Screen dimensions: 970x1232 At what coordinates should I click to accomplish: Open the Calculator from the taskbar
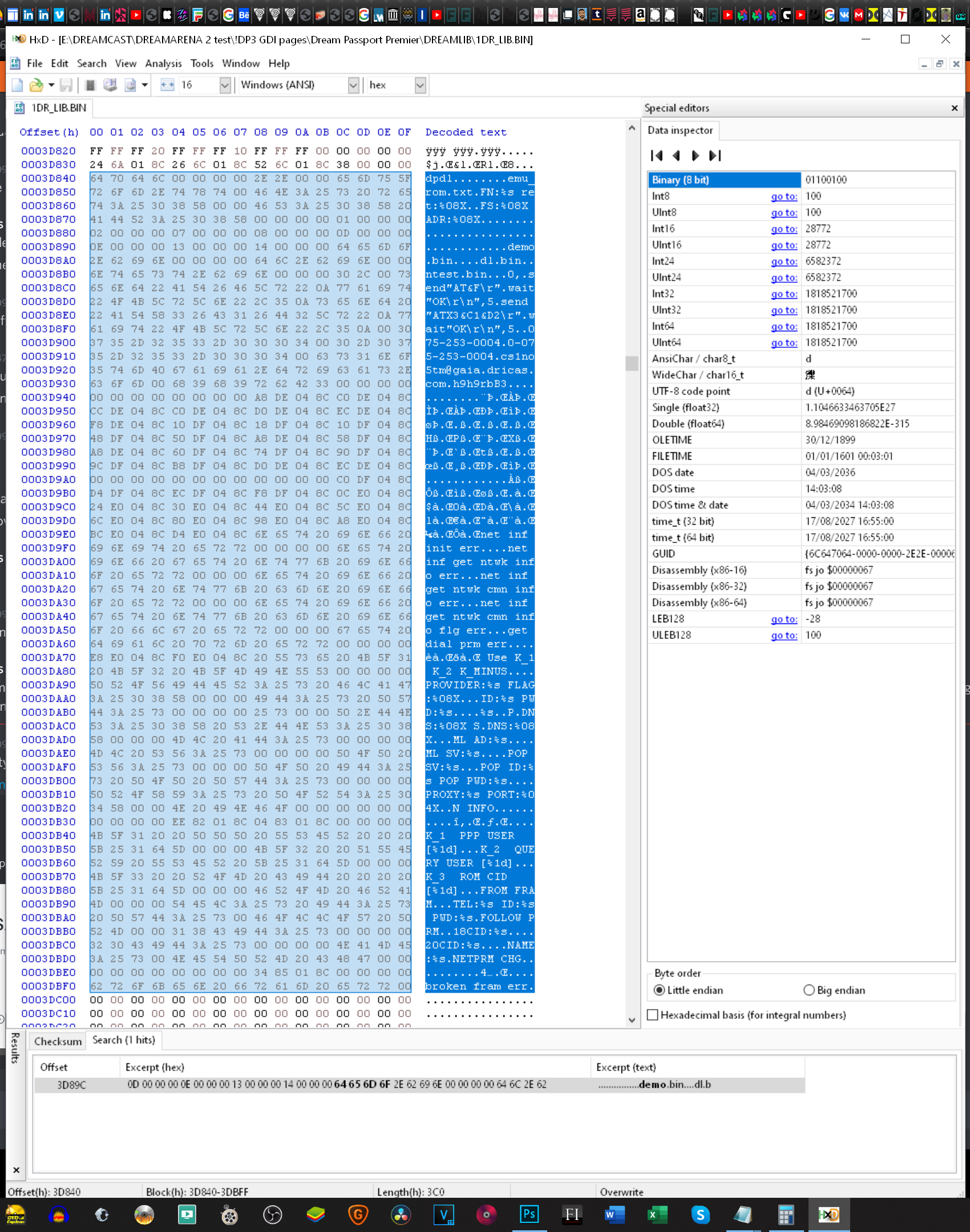[786, 1215]
